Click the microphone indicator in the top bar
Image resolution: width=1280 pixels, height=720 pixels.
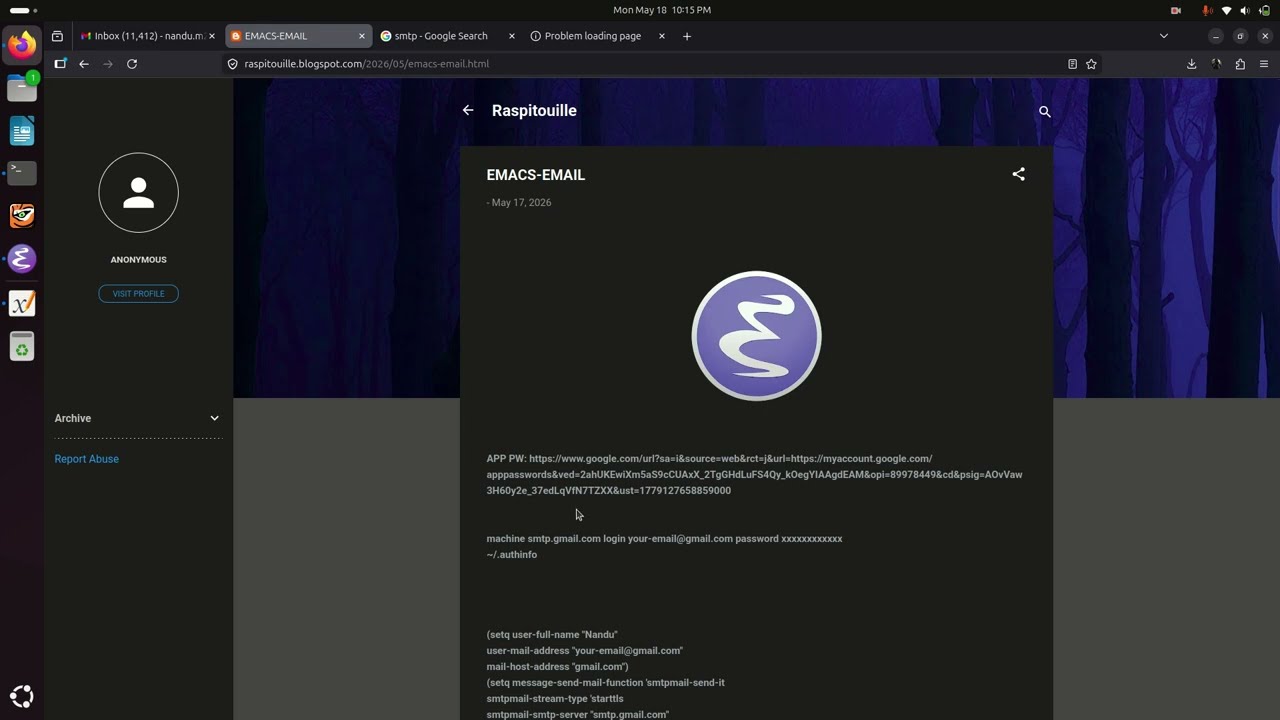point(1208,10)
